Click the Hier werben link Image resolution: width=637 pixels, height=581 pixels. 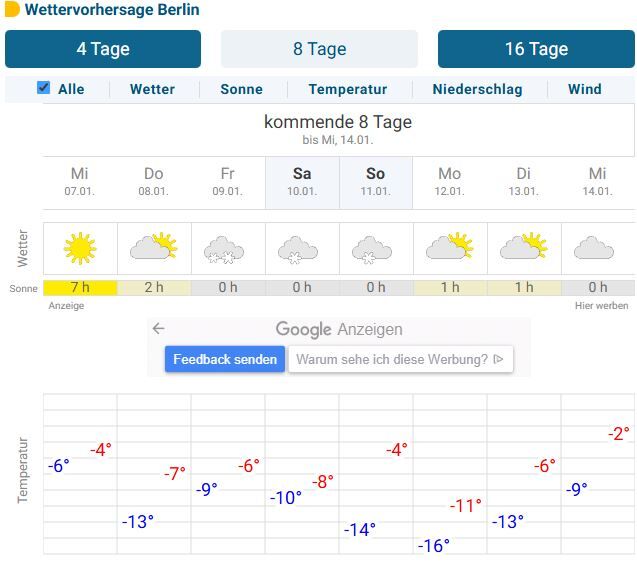point(602,306)
